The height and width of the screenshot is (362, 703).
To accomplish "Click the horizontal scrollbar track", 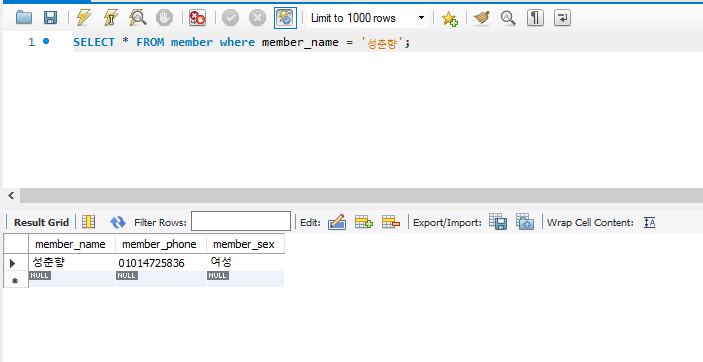I will [x=361, y=196].
